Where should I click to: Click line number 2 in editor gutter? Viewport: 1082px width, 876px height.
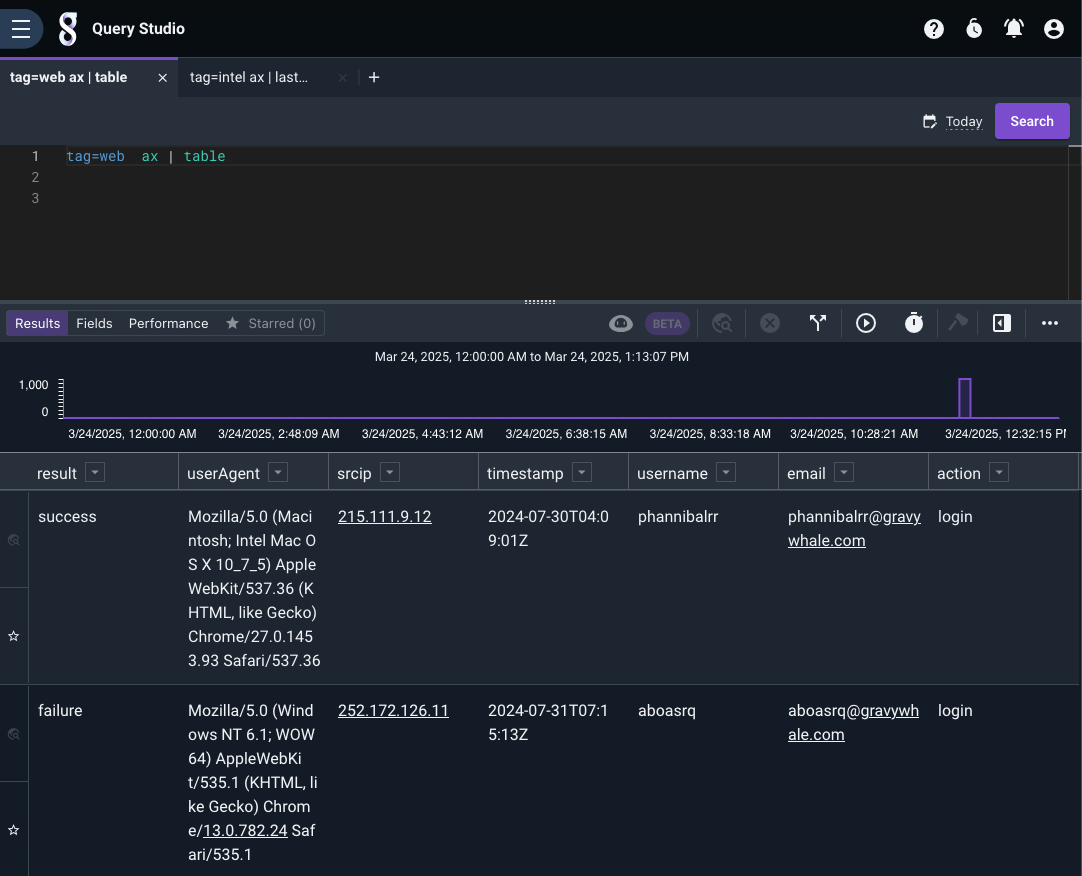[35, 177]
